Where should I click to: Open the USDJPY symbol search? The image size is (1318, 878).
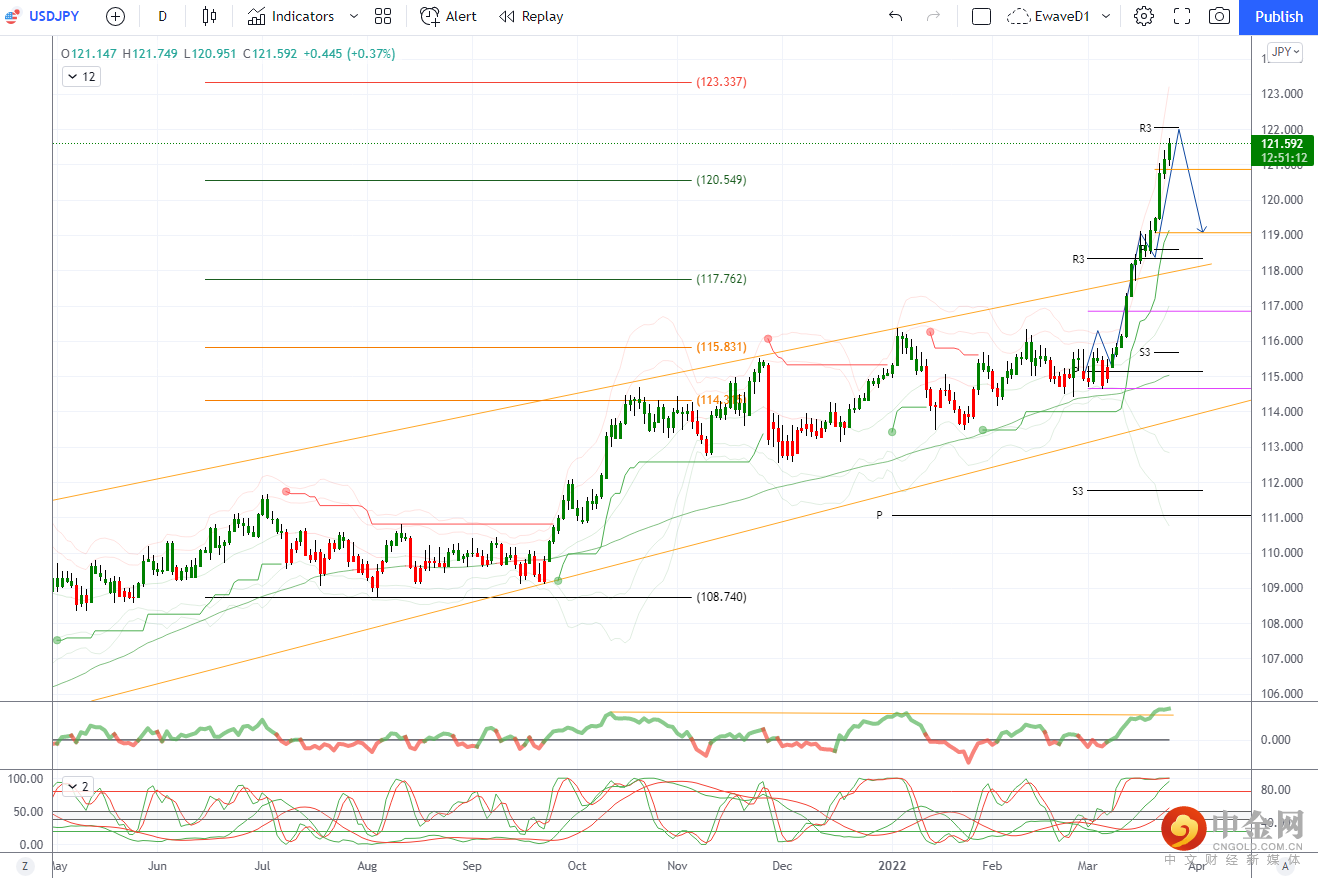point(56,16)
